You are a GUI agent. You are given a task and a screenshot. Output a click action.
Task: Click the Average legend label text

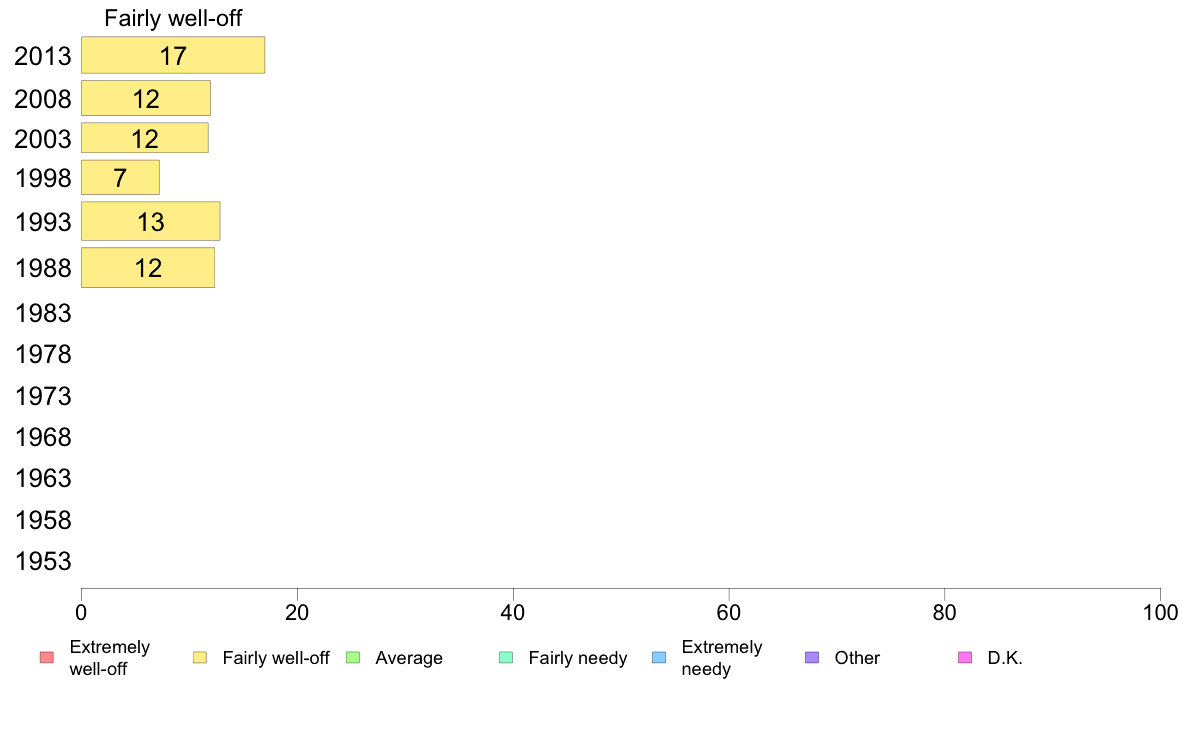409,658
